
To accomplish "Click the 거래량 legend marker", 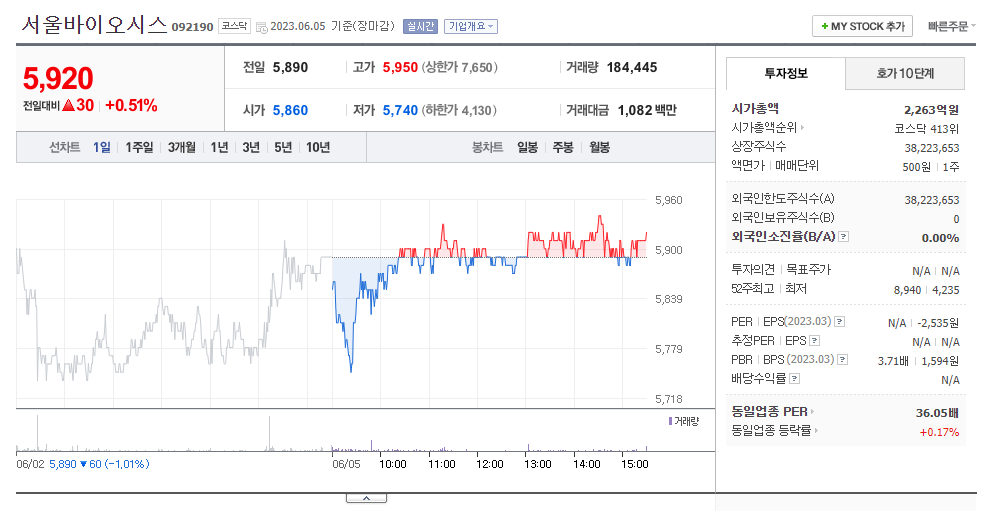I will click(670, 421).
